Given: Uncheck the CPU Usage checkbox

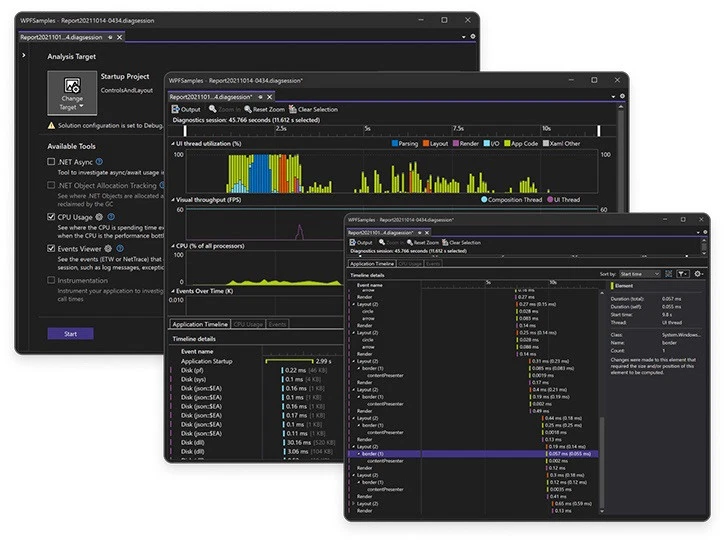Looking at the screenshot, I should [x=51, y=216].
